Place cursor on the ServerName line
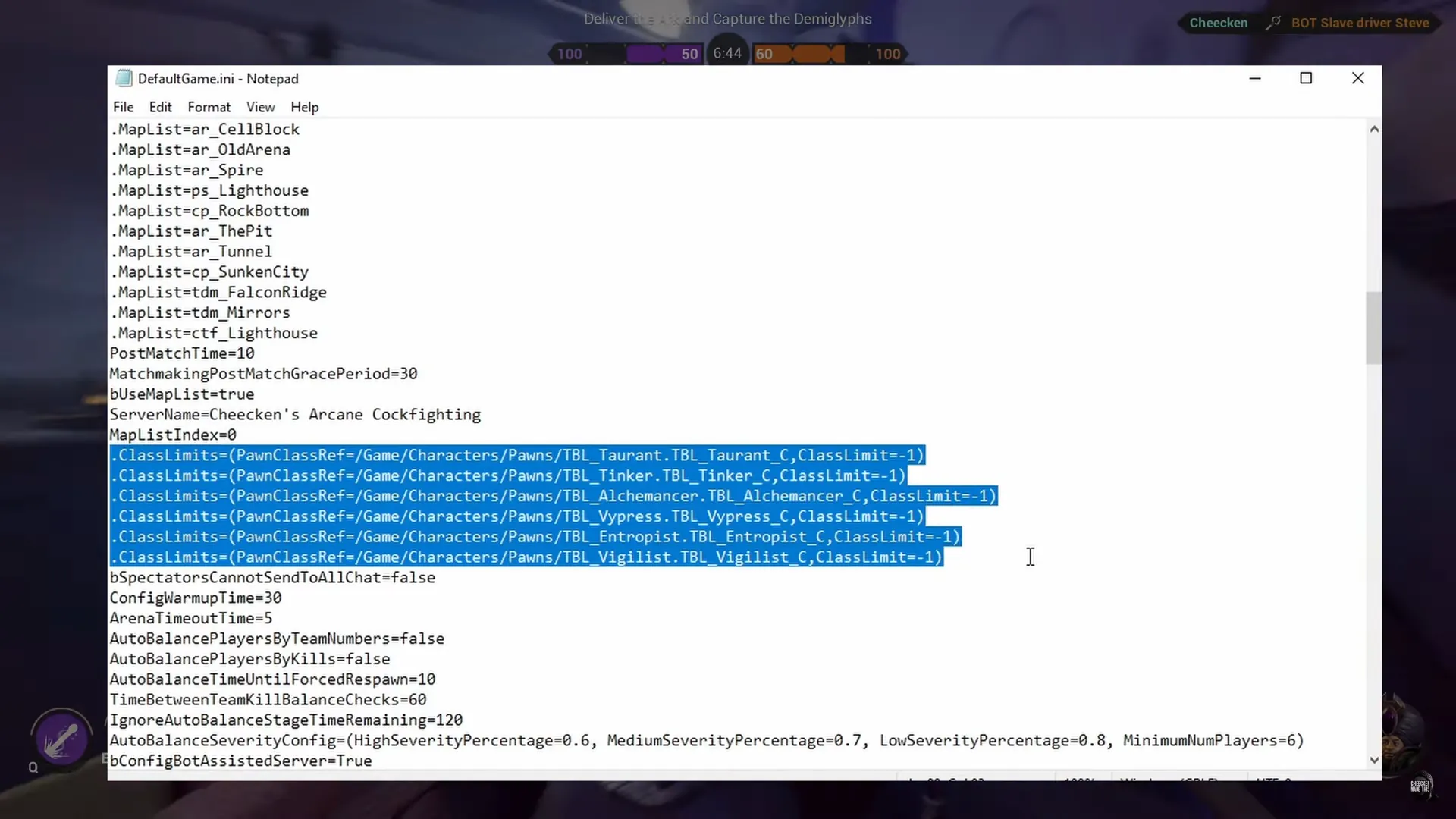 pyautogui.click(x=295, y=415)
